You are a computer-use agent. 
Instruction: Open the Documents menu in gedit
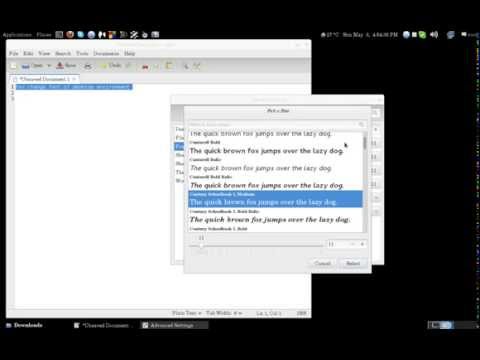click(x=106, y=53)
